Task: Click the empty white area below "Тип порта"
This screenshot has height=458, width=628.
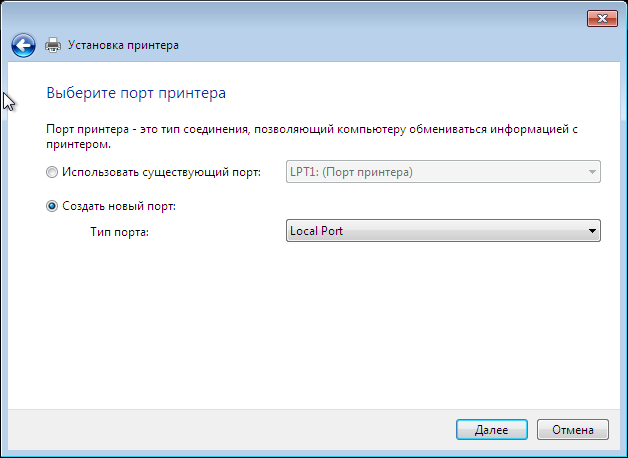Action: click(300, 320)
